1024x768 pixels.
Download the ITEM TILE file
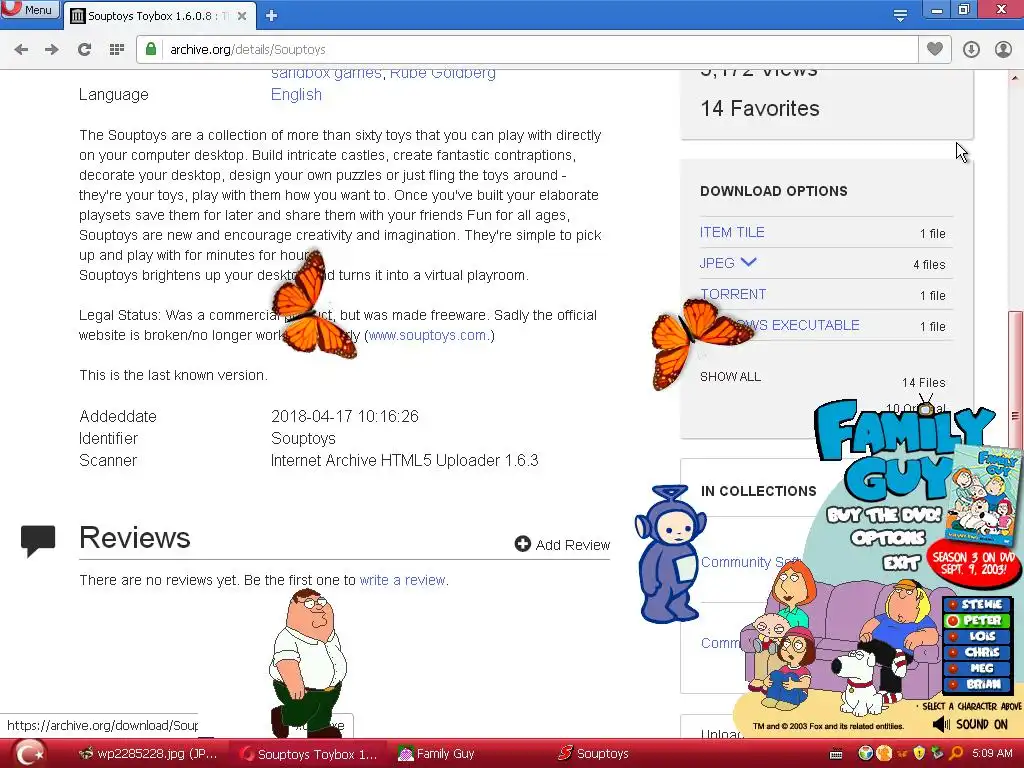coord(732,232)
